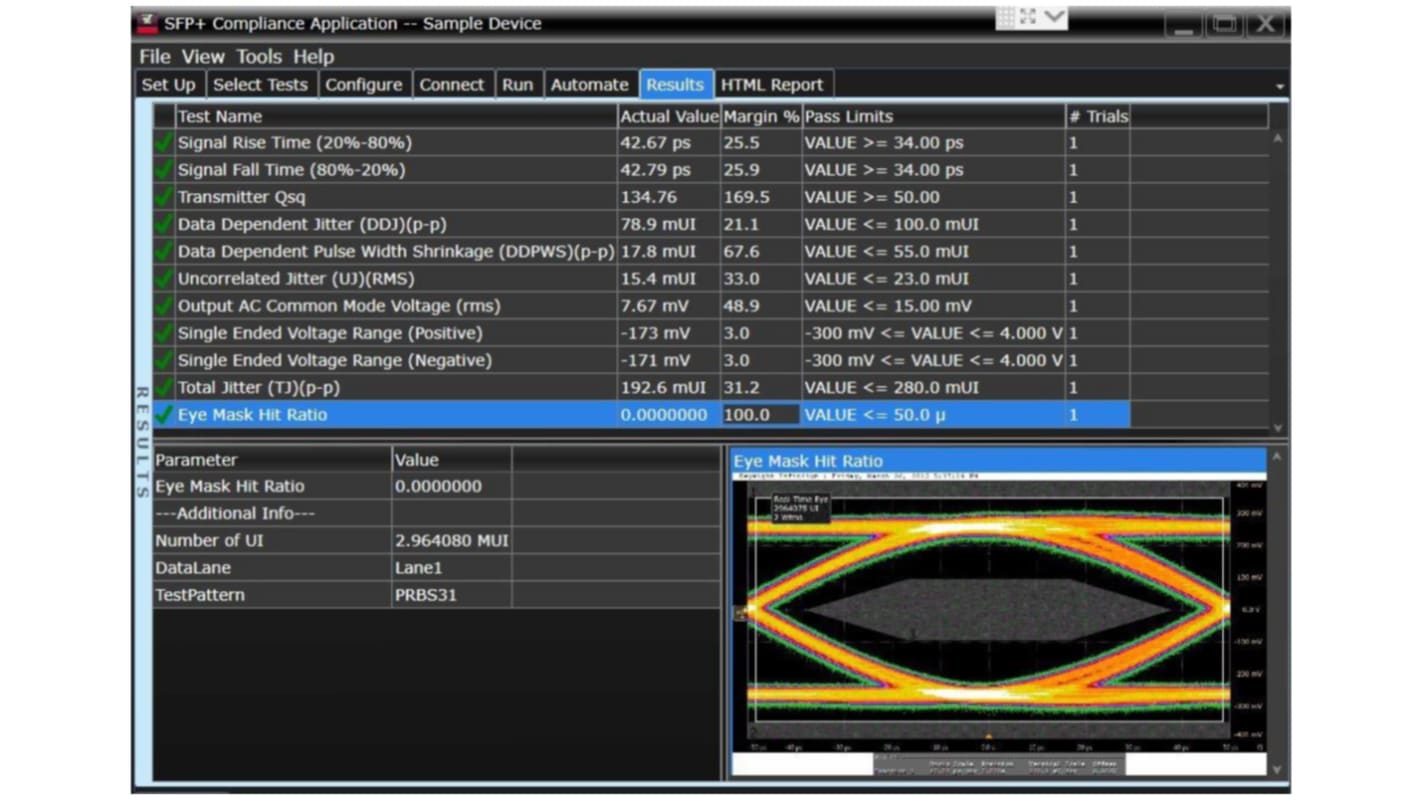The height and width of the screenshot is (798, 1420).
Task: Select the Total Jitter (TJ)(p-p) row
Action: tap(642, 386)
